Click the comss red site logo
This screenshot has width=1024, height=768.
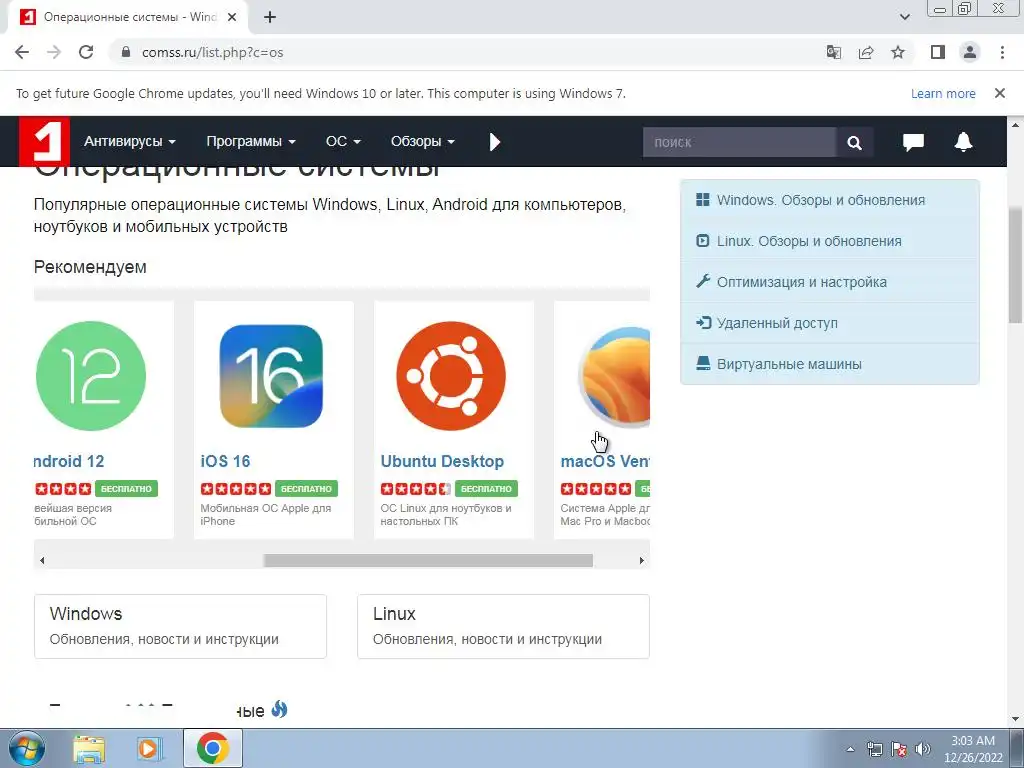pyautogui.click(x=44, y=140)
